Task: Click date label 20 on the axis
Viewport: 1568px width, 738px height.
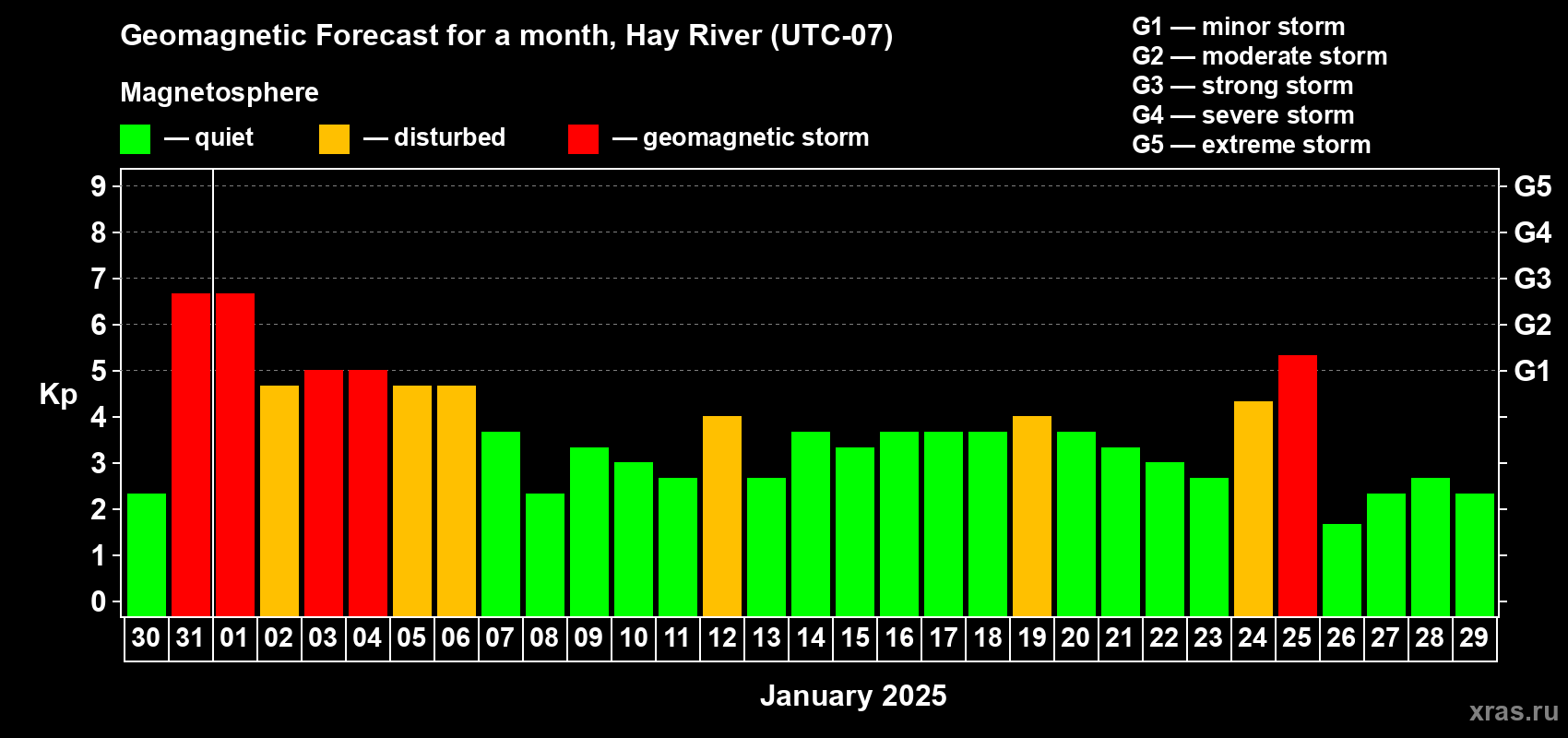Action: pyautogui.click(x=1075, y=637)
